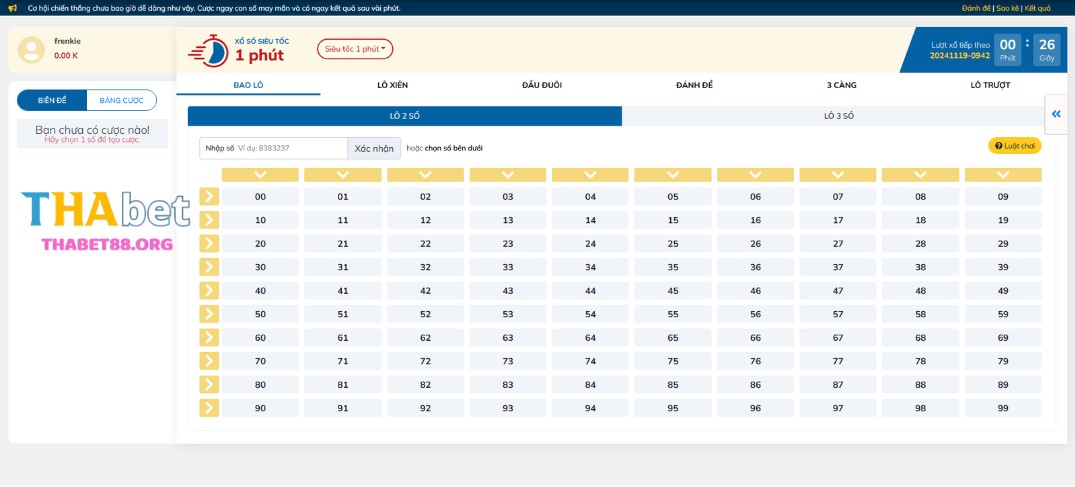The width and height of the screenshot is (1075, 487).
Task: Switch to the Lô 3 Số tab
Action: coord(838,116)
